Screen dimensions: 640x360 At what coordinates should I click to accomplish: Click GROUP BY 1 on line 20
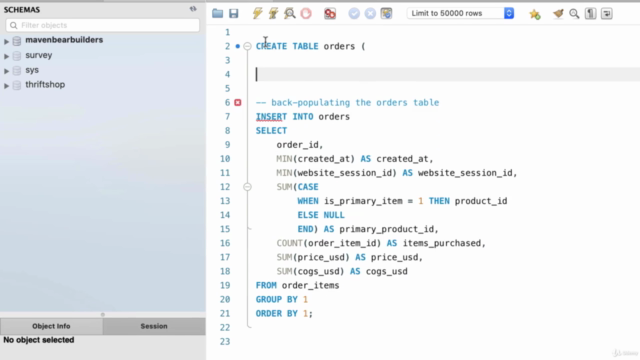click(282, 300)
